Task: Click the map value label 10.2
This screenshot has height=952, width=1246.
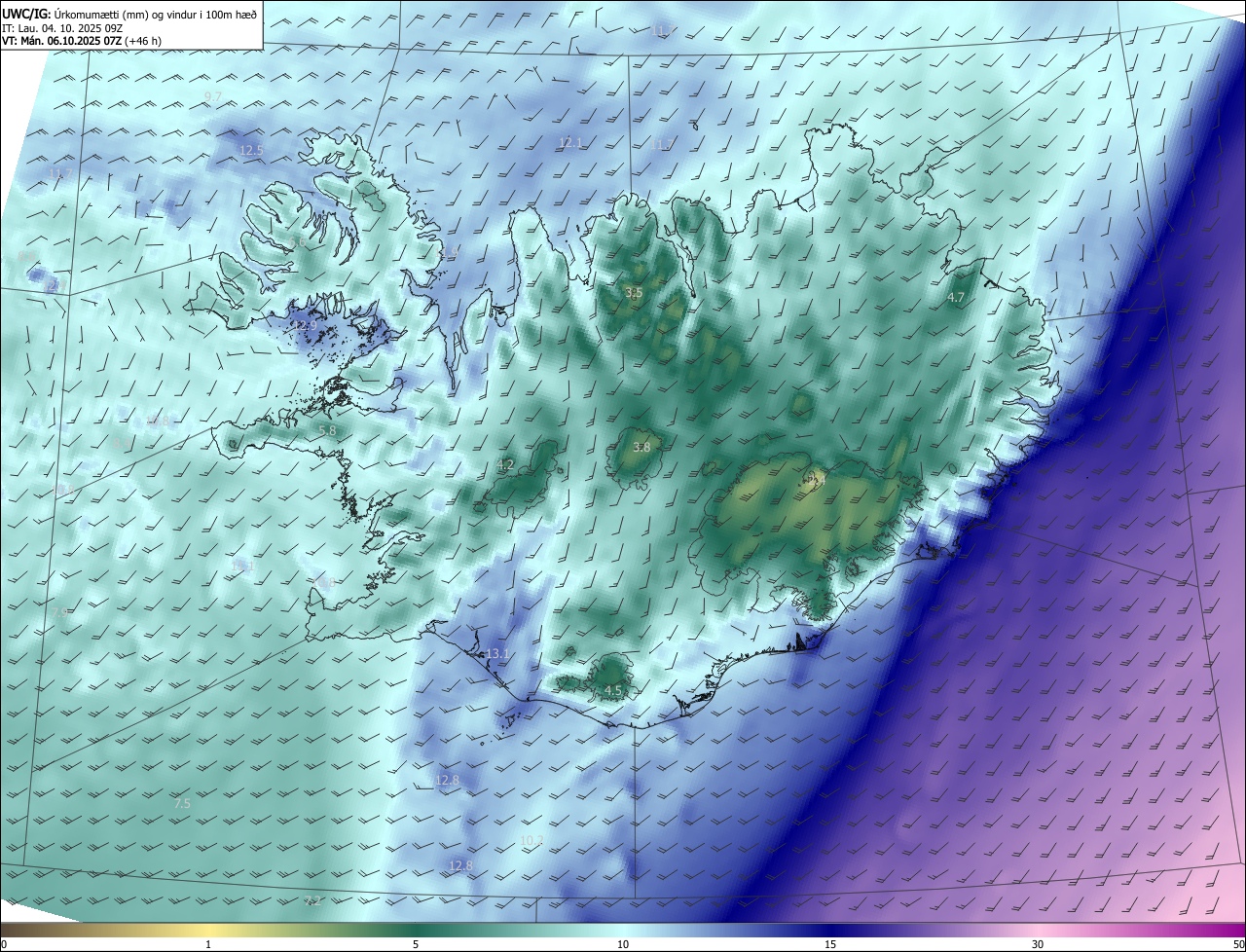Action: tap(531, 841)
